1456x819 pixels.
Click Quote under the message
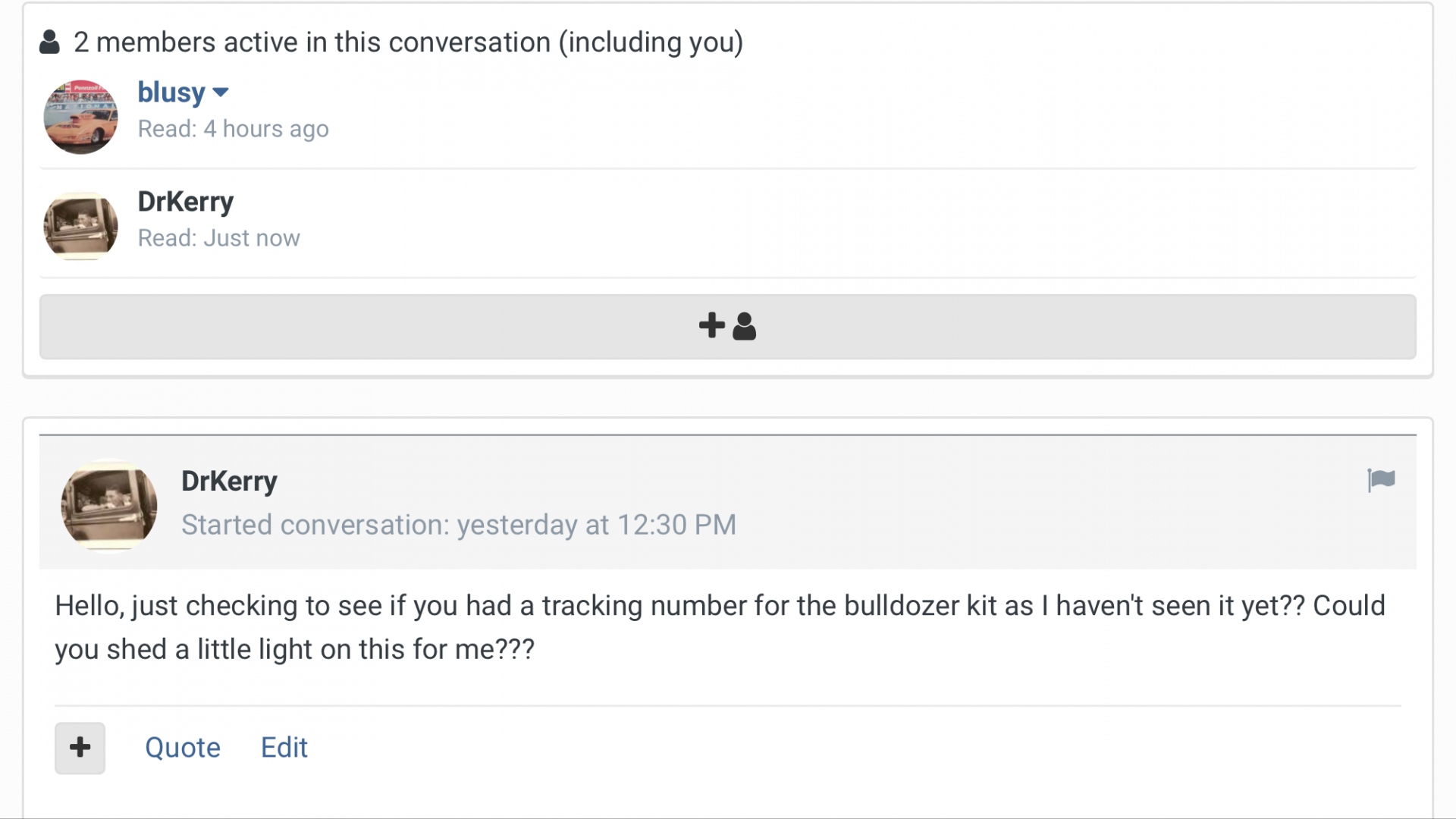182,748
